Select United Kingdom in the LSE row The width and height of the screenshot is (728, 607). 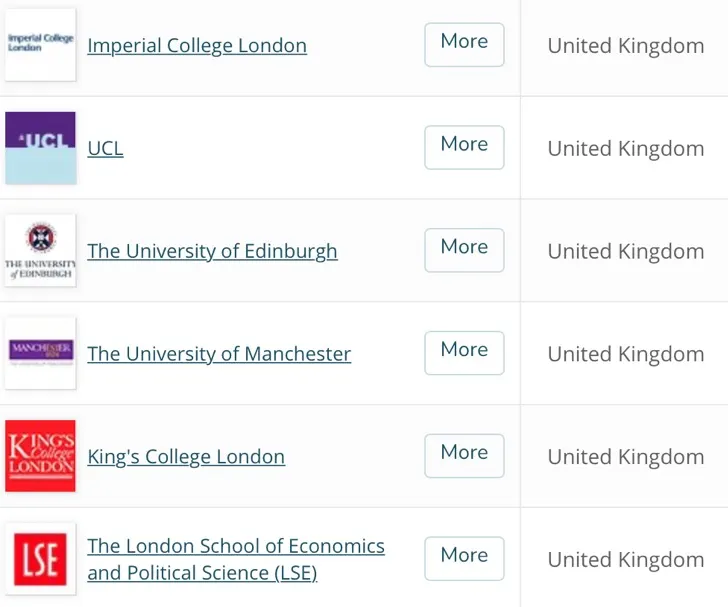tap(625, 560)
